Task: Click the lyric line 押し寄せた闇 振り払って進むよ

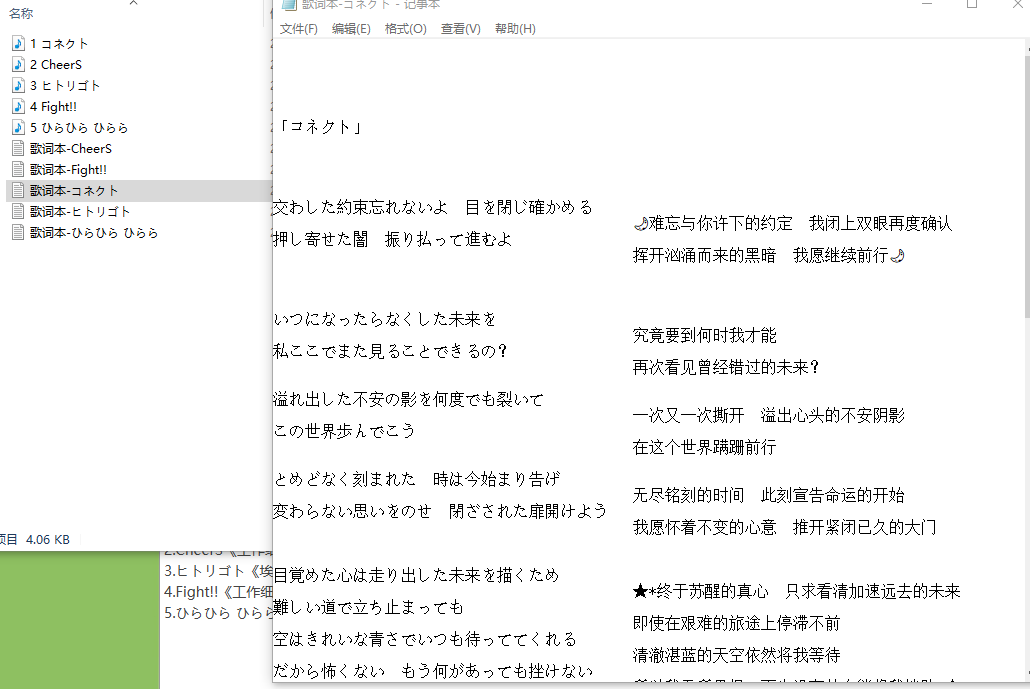Action: tap(392, 239)
